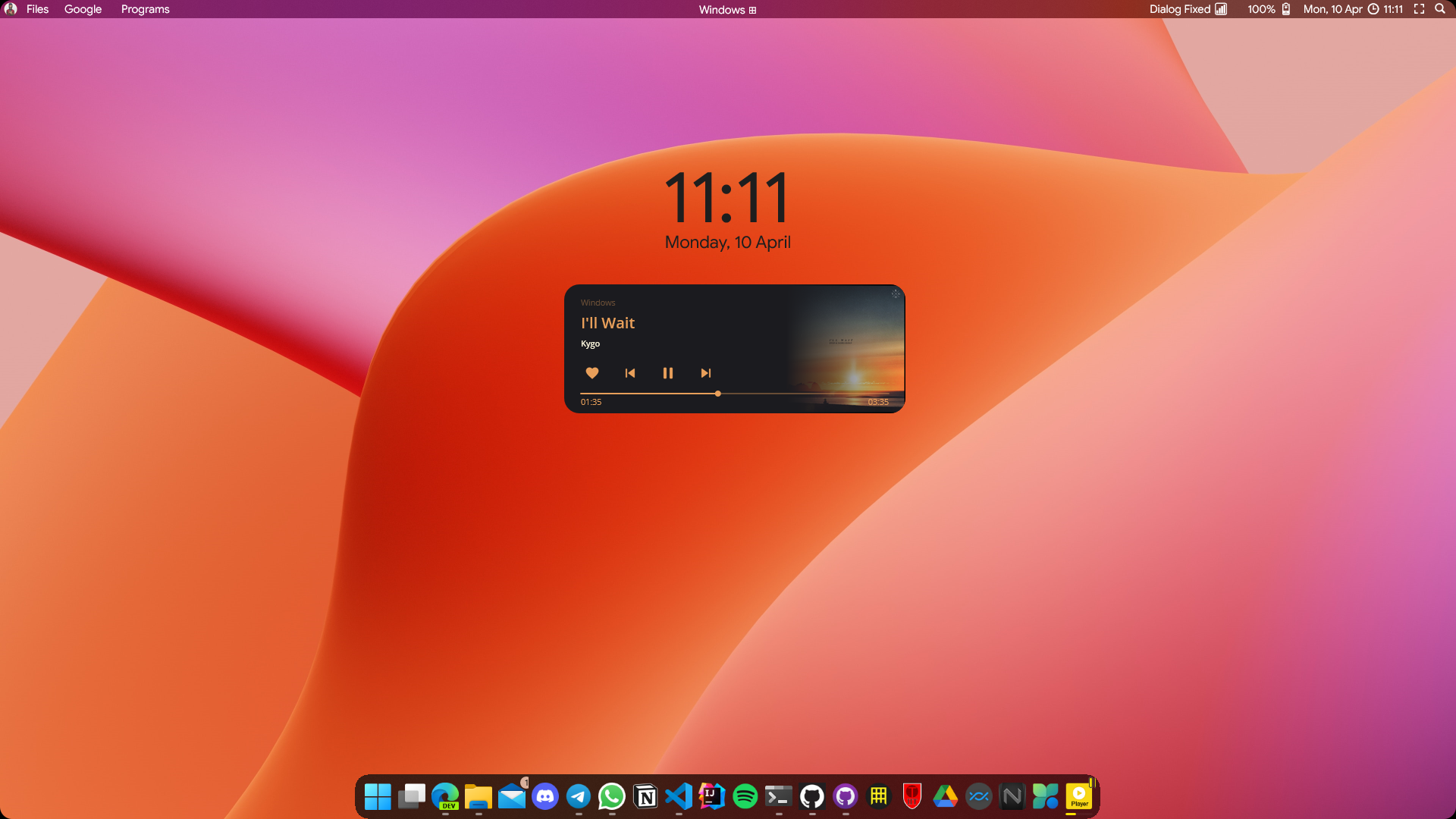The width and height of the screenshot is (1456, 819).
Task: Open the Google menu
Action: 82,9
